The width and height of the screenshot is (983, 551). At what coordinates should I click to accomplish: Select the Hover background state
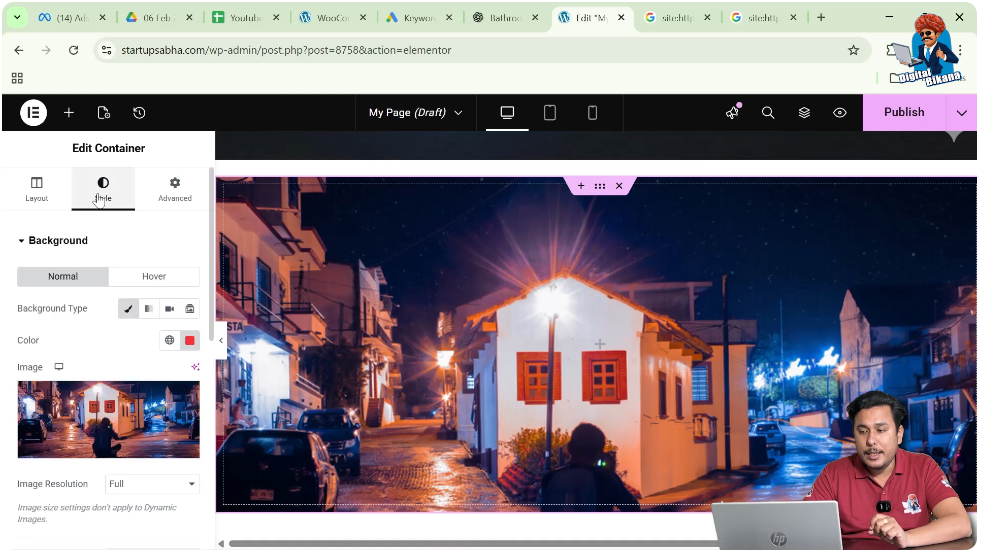pyautogui.click(x=154, y=276)
